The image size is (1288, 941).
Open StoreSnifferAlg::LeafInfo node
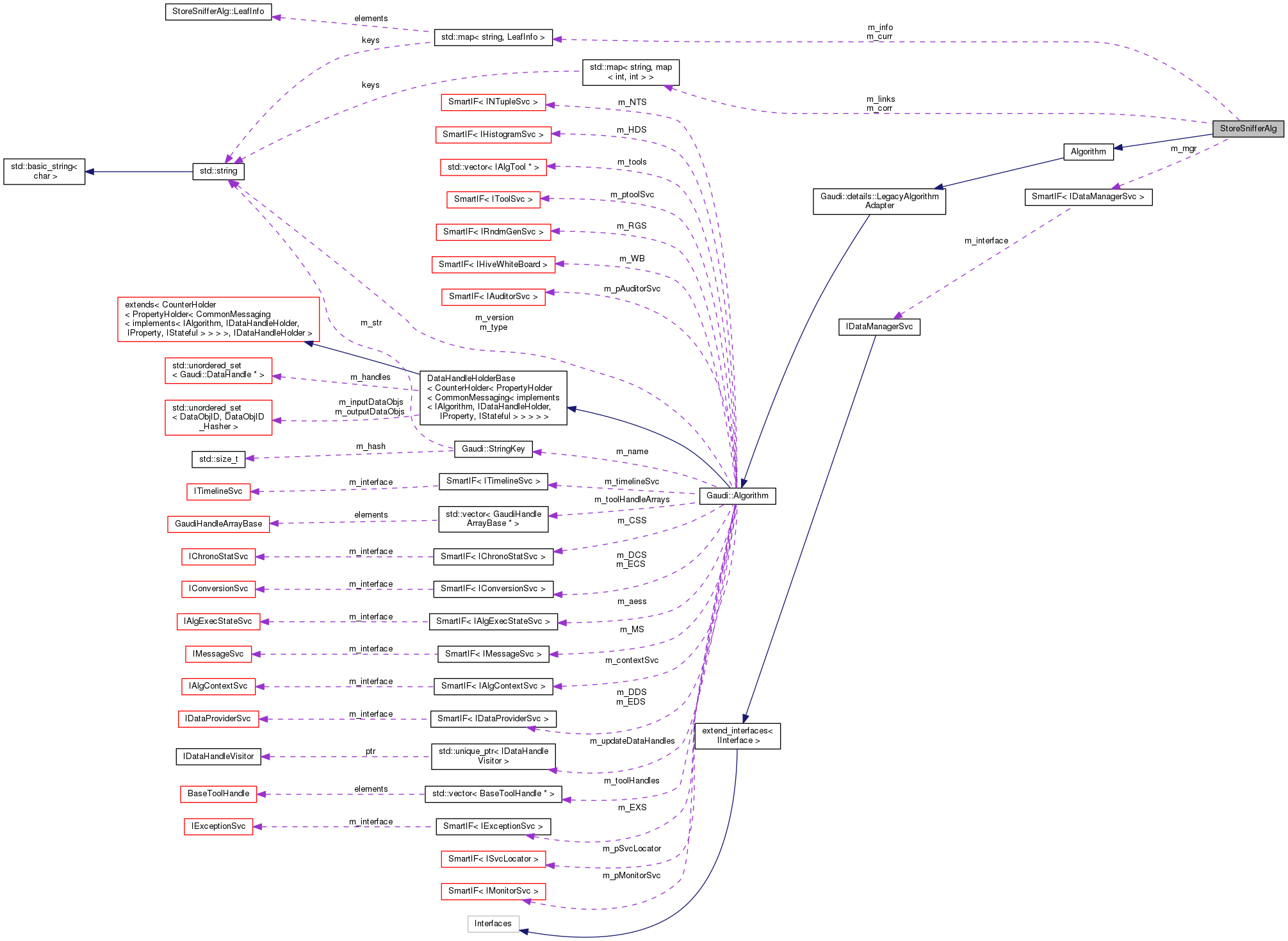[x=218, y=11]
